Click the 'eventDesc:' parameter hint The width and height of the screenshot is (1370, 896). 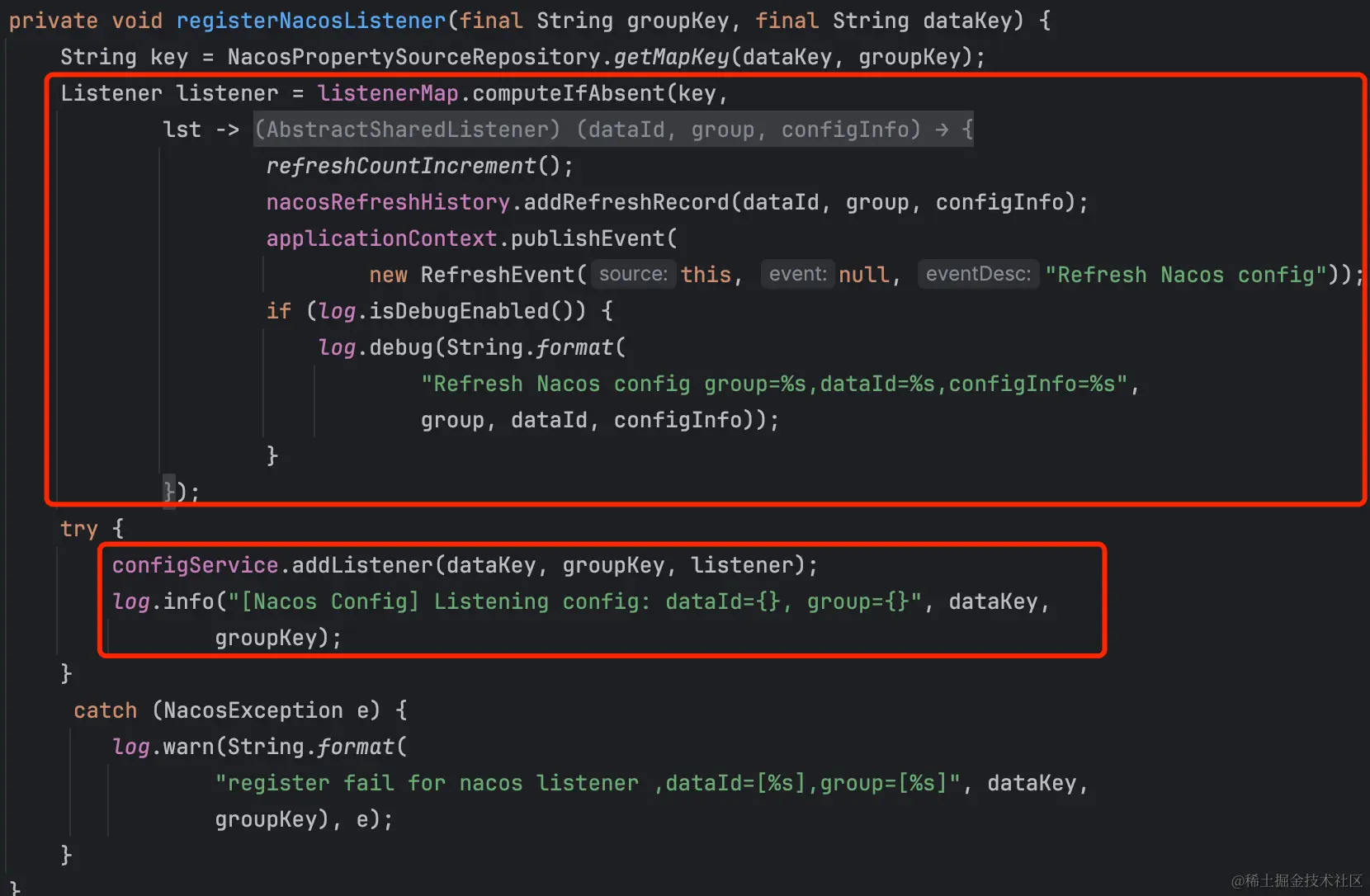coord(978,274)
